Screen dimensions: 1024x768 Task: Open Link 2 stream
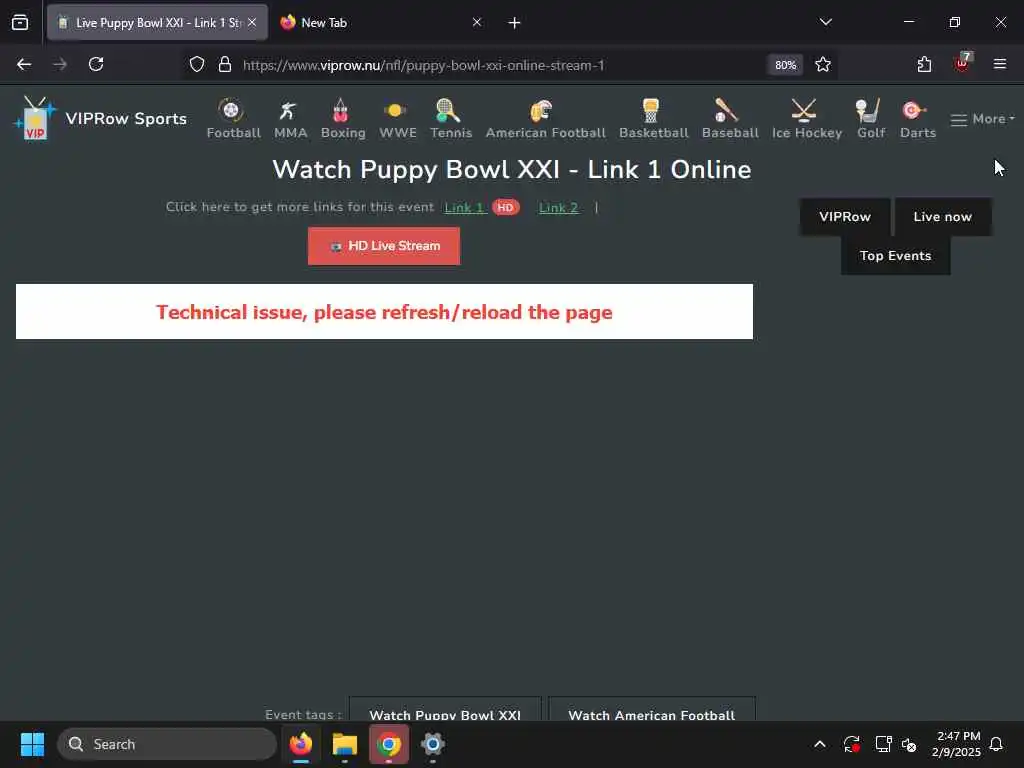click(x=558, y=208)
